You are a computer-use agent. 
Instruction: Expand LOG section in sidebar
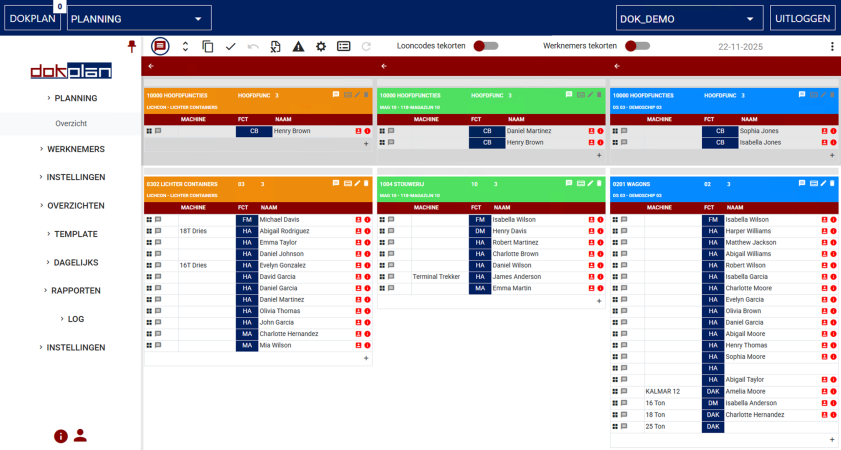71,319
